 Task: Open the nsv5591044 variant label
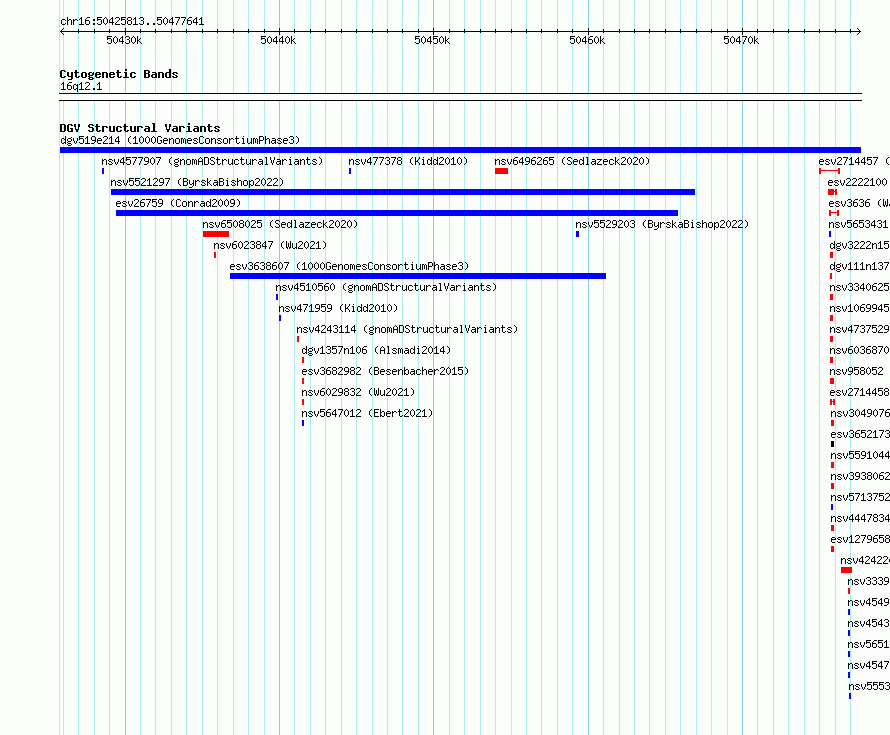[860, 455]
